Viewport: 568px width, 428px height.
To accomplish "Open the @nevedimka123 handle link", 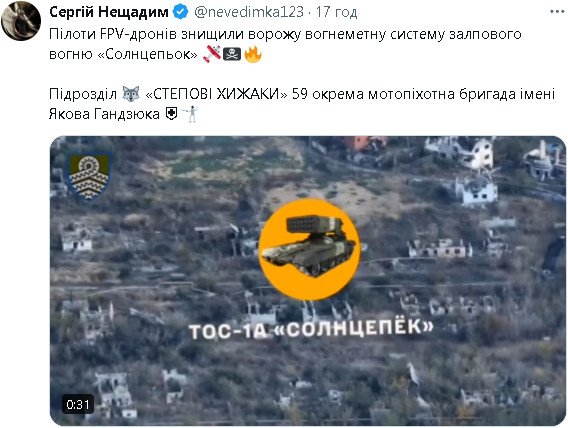I will pyautogui.click(x=249, y=12).
